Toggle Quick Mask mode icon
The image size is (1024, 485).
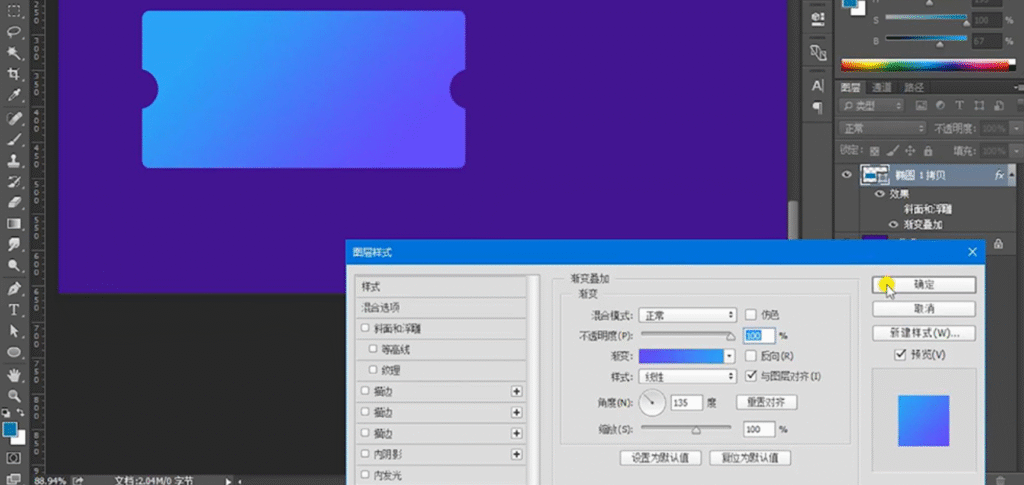coord(14,458)
